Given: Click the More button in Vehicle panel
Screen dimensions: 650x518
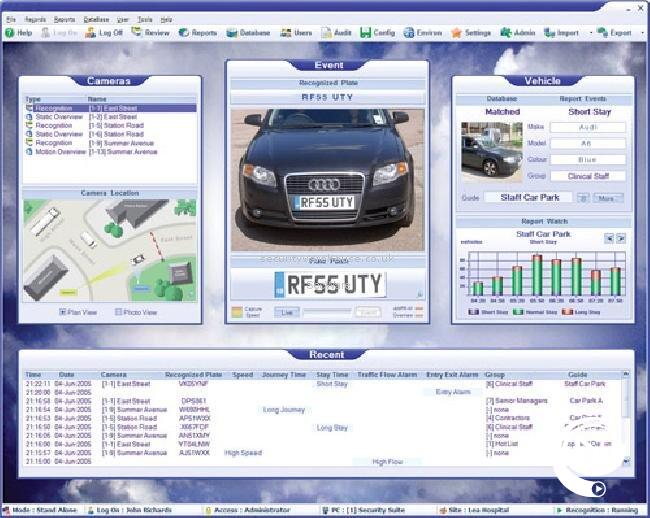Looking at the screenshot, I should click(605, 198).
